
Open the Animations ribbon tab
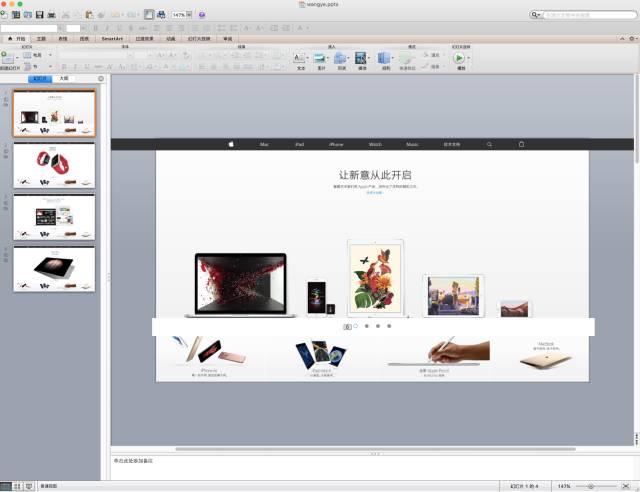171,38
